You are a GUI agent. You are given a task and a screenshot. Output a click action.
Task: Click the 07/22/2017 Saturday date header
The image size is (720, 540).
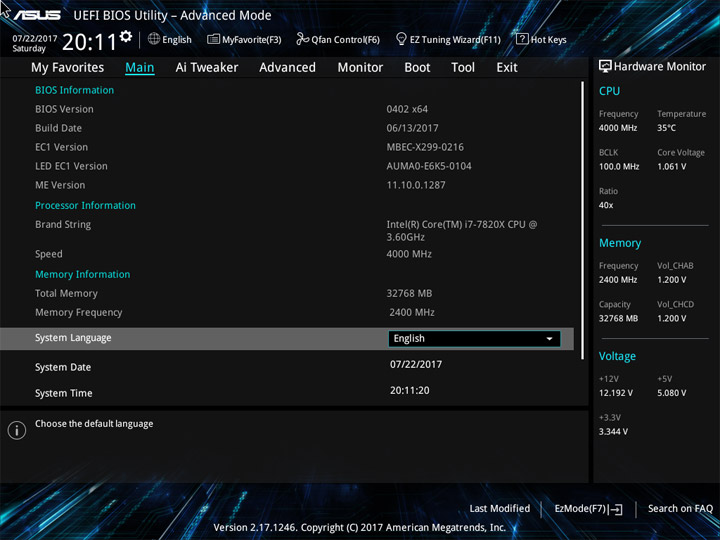click(34, 43)
